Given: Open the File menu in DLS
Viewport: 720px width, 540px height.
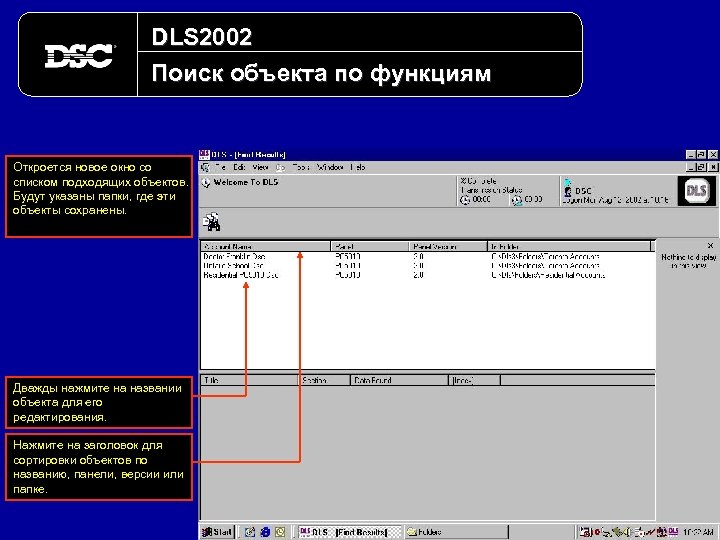Looking at the screenshot, I should (x=220, y=168).
